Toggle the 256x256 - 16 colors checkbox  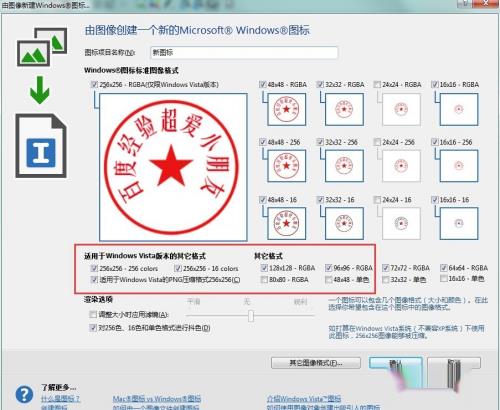178,268
